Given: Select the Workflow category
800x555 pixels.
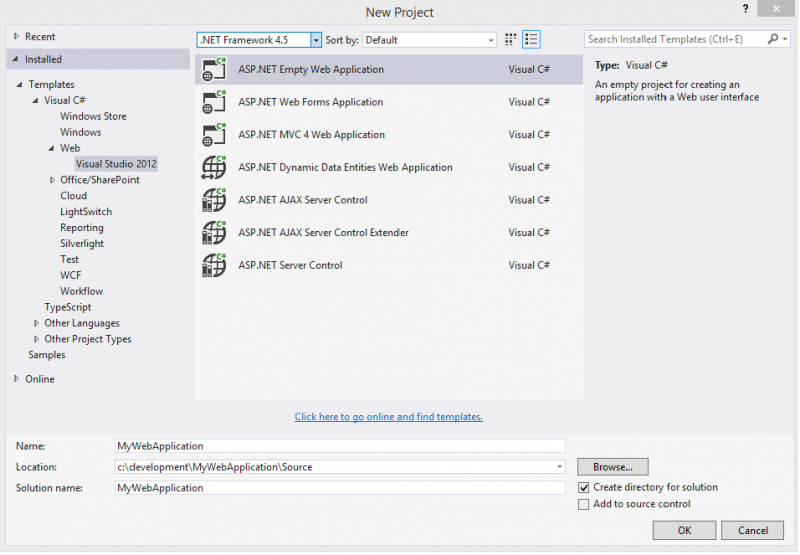Looking at the screenshot, I should (x=82, y=291).
